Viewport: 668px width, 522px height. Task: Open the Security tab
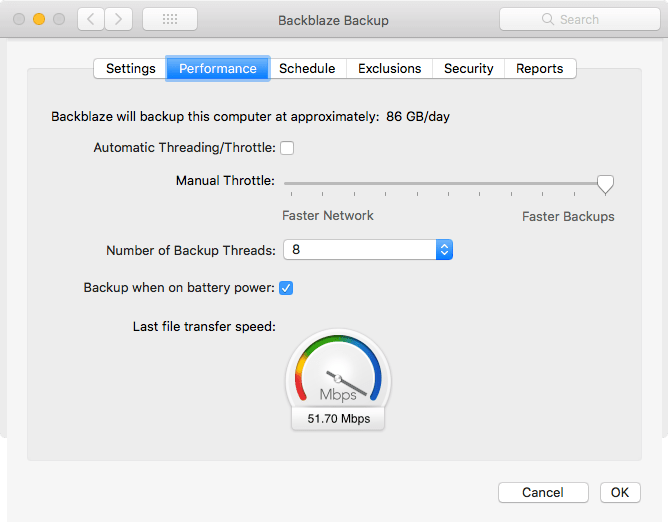click(x=469, y=69)
